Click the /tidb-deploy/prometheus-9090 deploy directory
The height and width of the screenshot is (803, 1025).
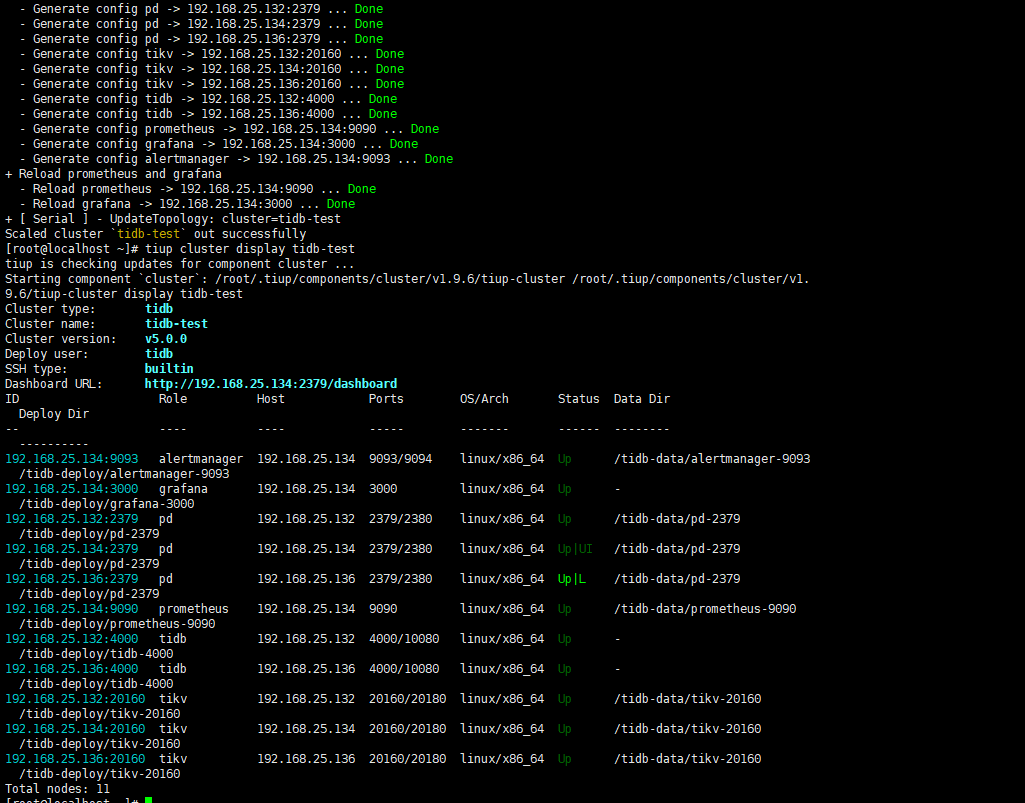tap(117, 624)
